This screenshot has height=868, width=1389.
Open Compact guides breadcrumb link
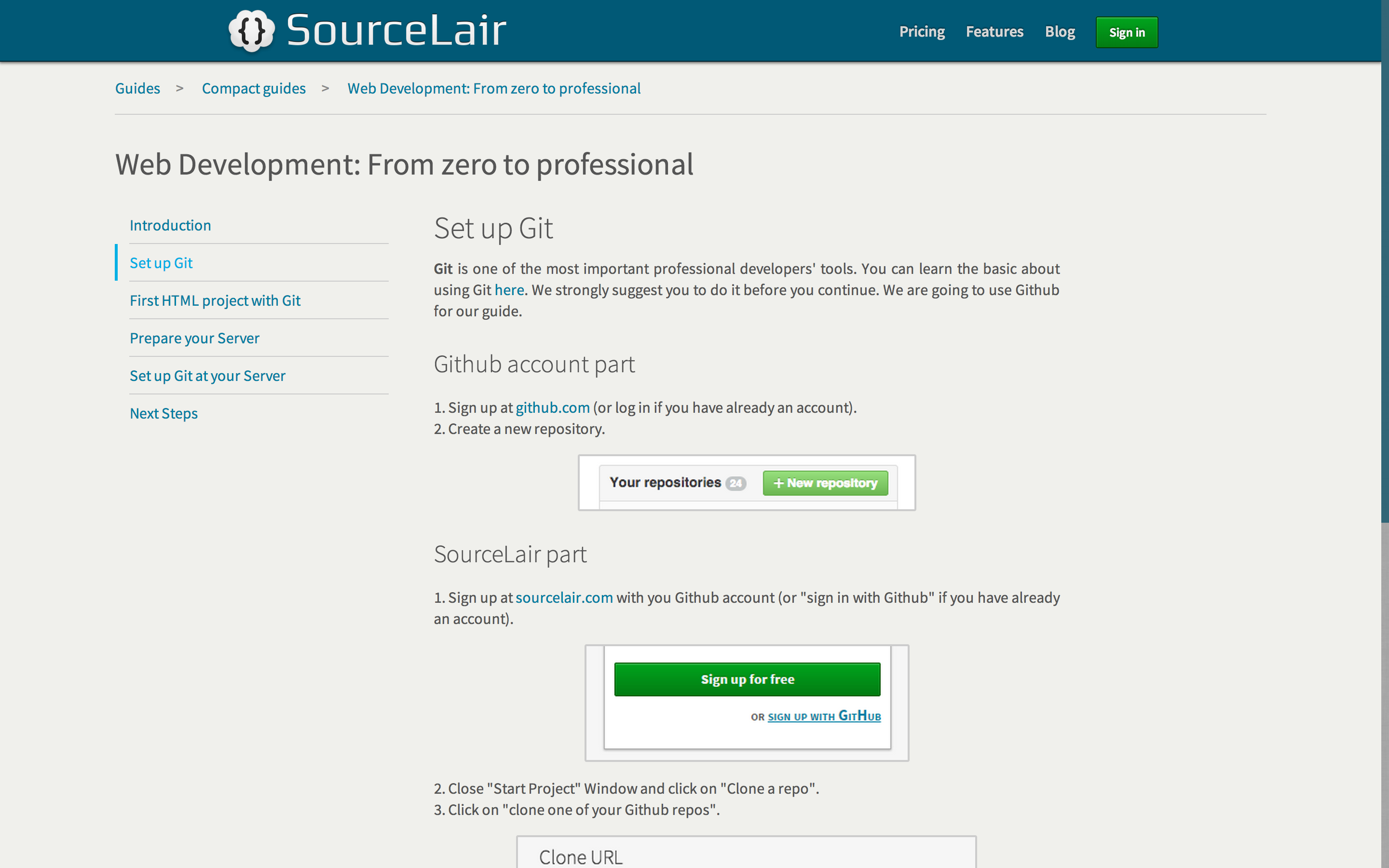point(254,88)
